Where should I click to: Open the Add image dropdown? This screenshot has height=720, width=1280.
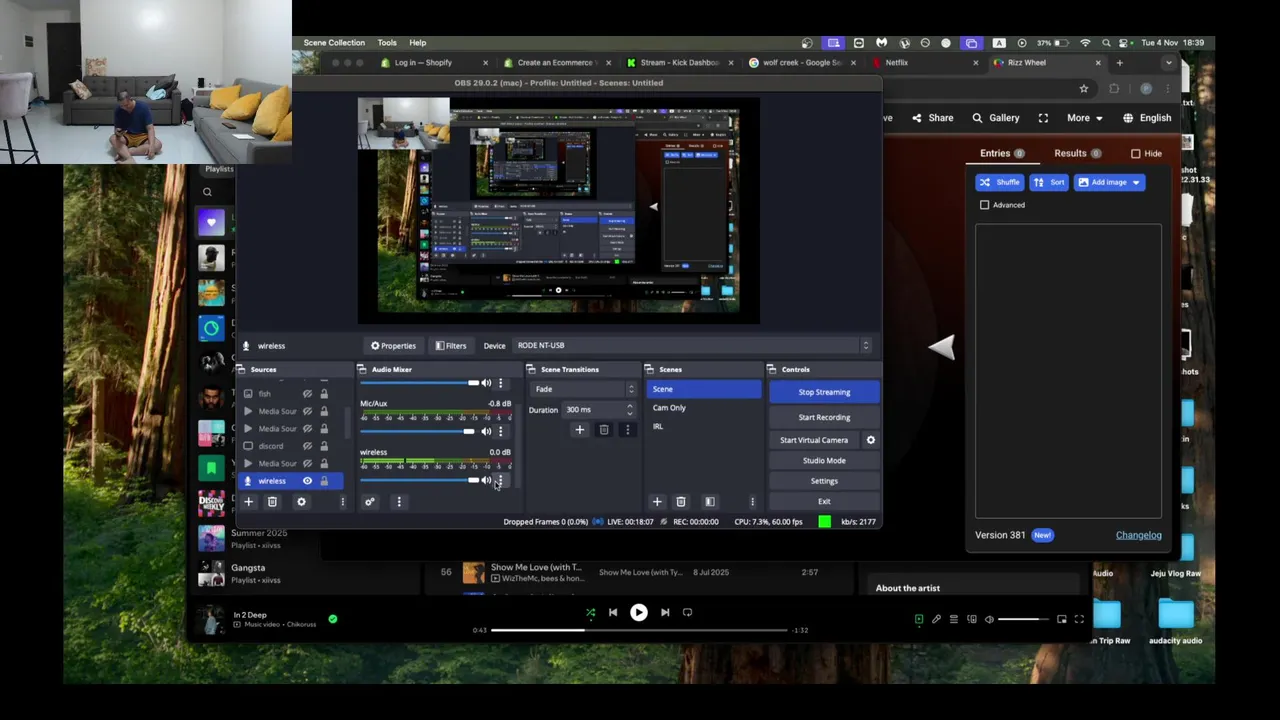tap(1109, 182)
